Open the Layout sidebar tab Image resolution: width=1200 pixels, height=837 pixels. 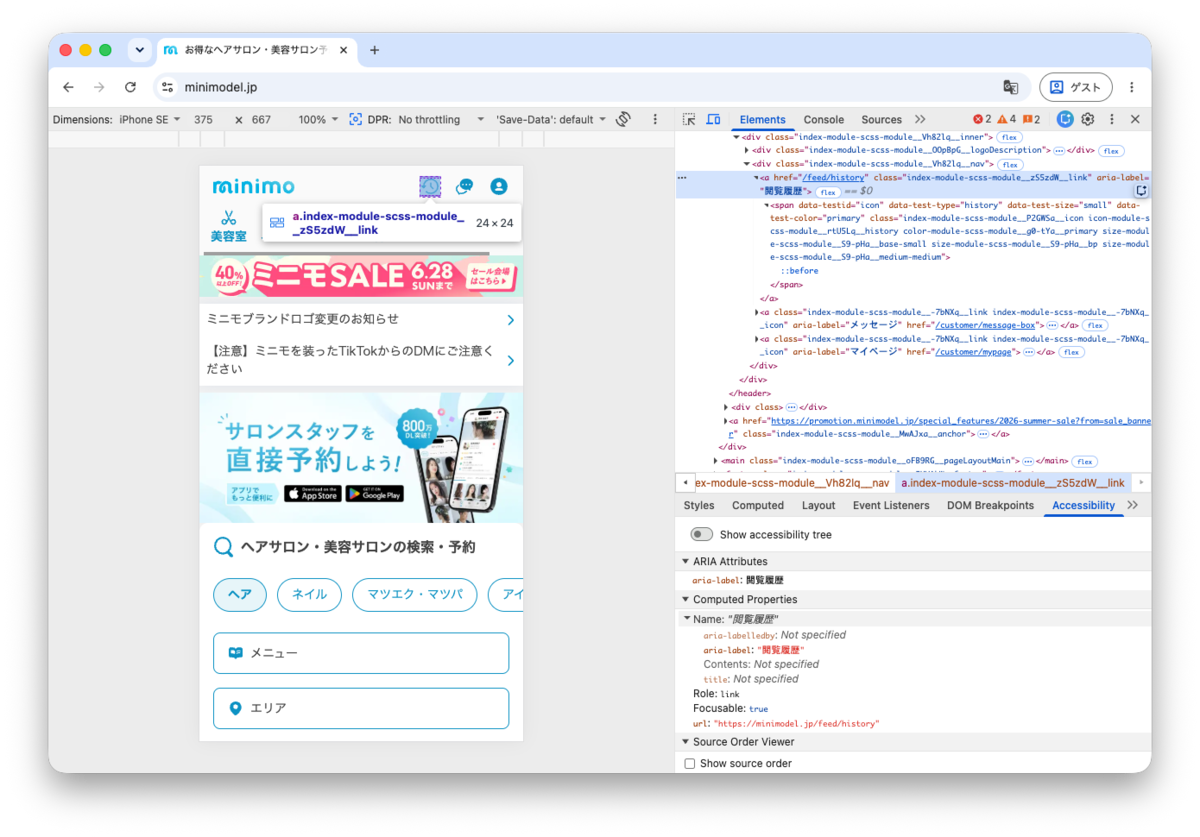pos(818,505)
